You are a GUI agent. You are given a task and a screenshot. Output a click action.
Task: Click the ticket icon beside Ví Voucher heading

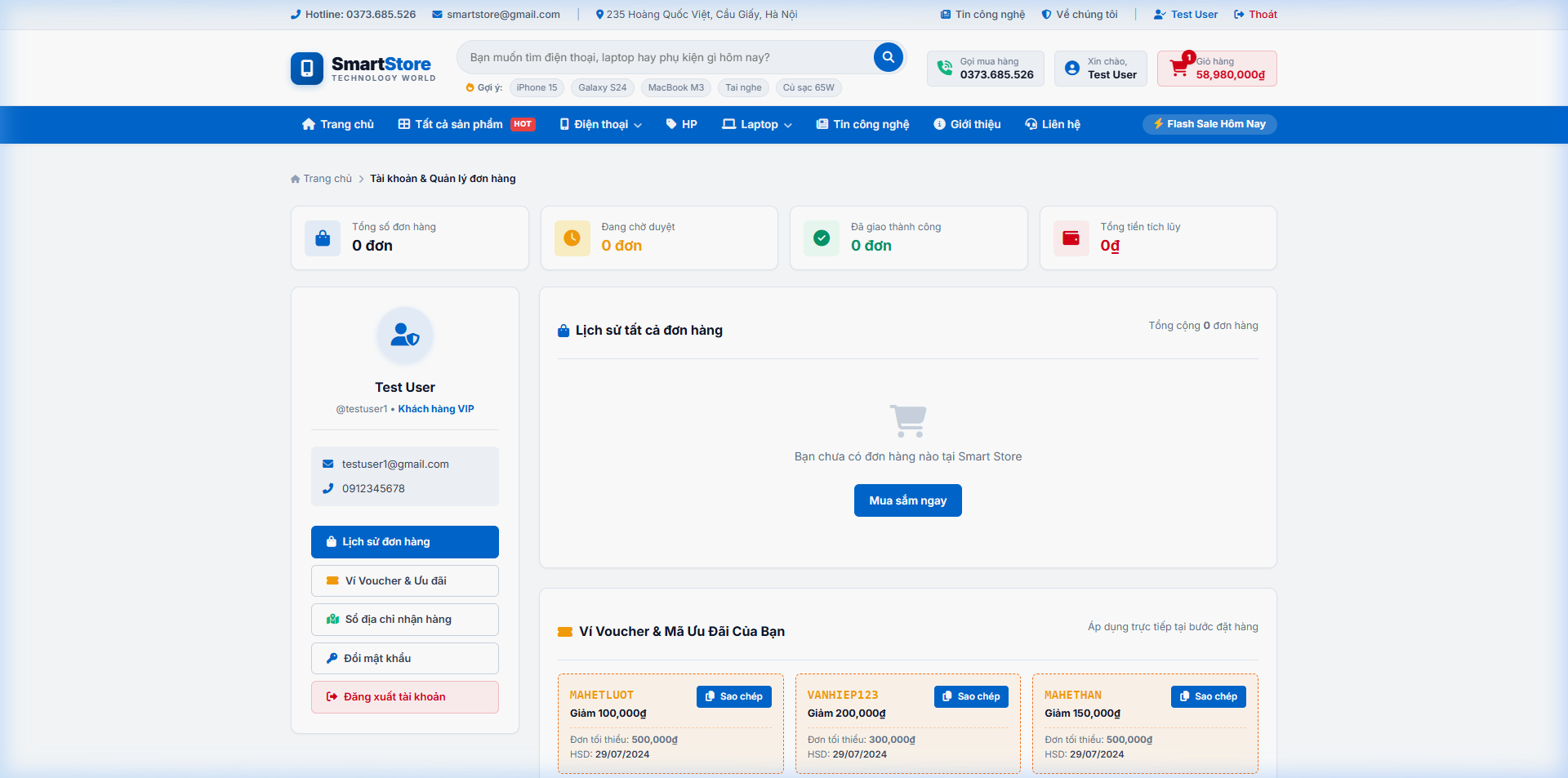point(565,632)
